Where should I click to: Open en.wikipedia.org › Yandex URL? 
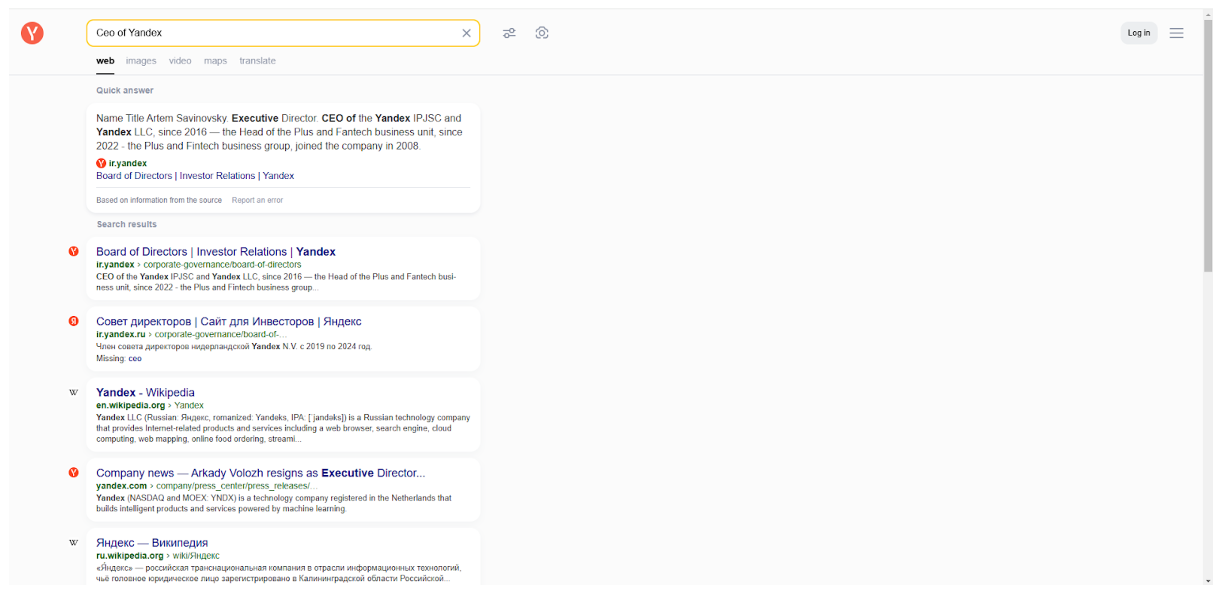150,406
